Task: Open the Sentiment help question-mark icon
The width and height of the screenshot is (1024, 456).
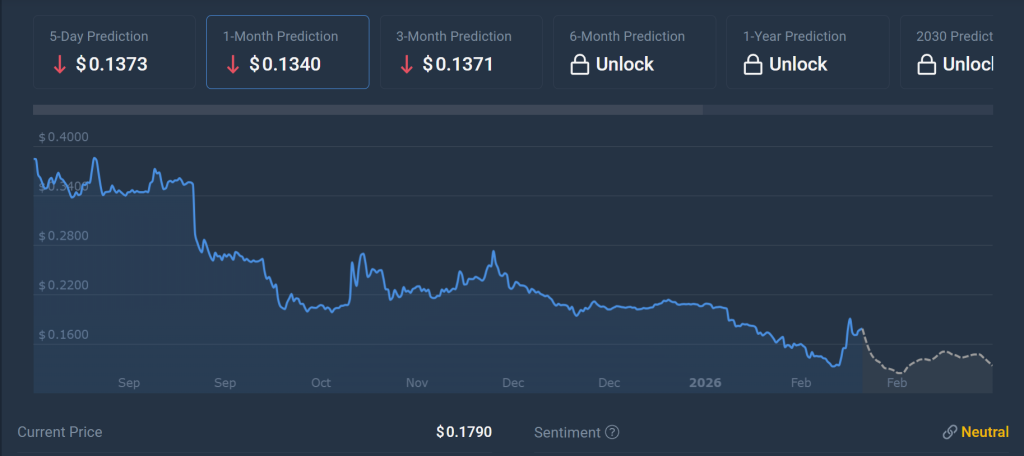Action: point(612,433)
